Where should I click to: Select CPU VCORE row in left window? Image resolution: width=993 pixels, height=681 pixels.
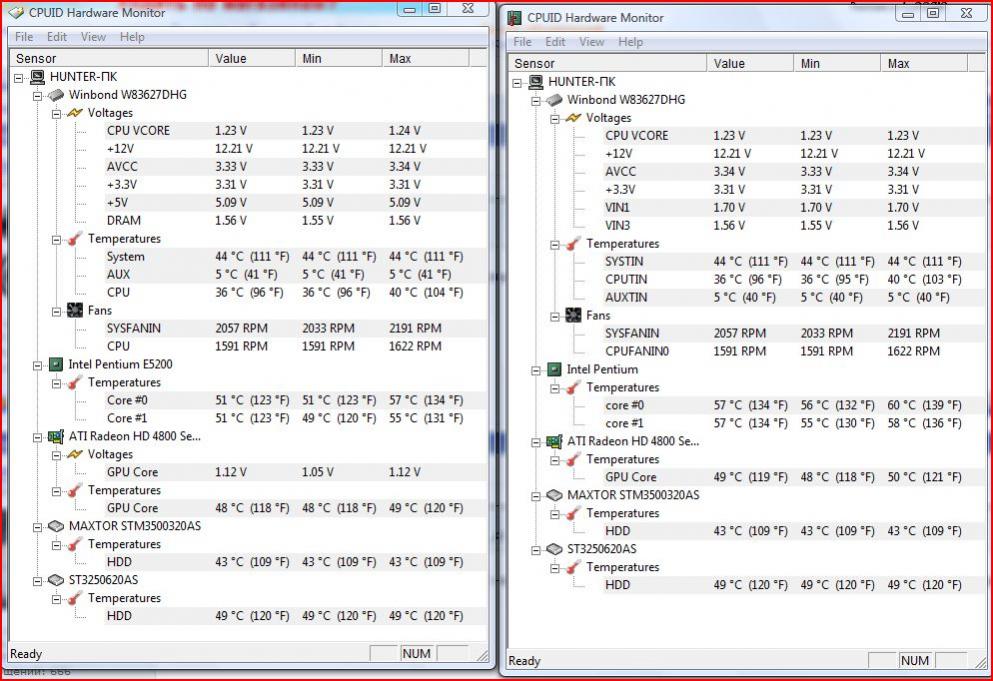(x=296, y=130)
